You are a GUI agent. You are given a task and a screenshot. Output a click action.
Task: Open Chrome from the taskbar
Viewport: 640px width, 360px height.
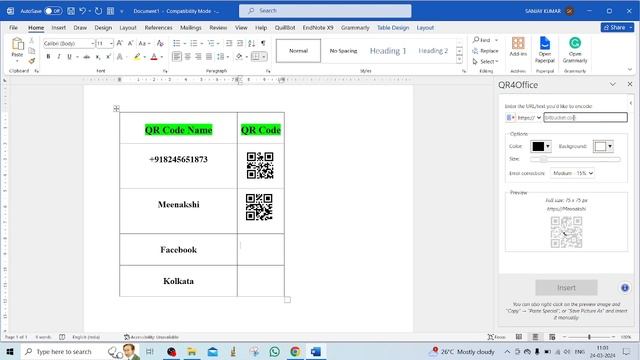coord(295,351)
